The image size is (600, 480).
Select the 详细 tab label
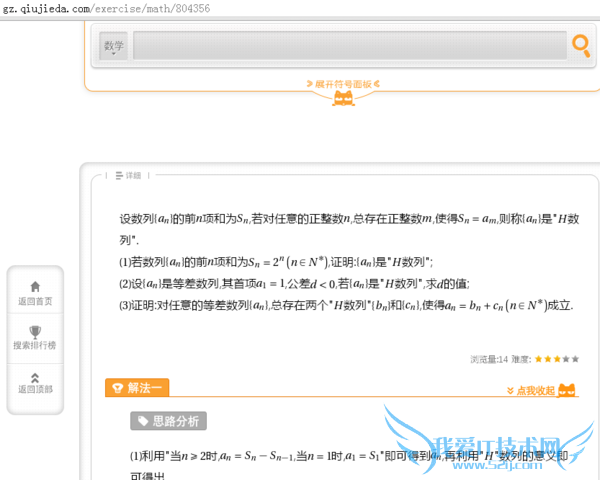pos(133,175)
